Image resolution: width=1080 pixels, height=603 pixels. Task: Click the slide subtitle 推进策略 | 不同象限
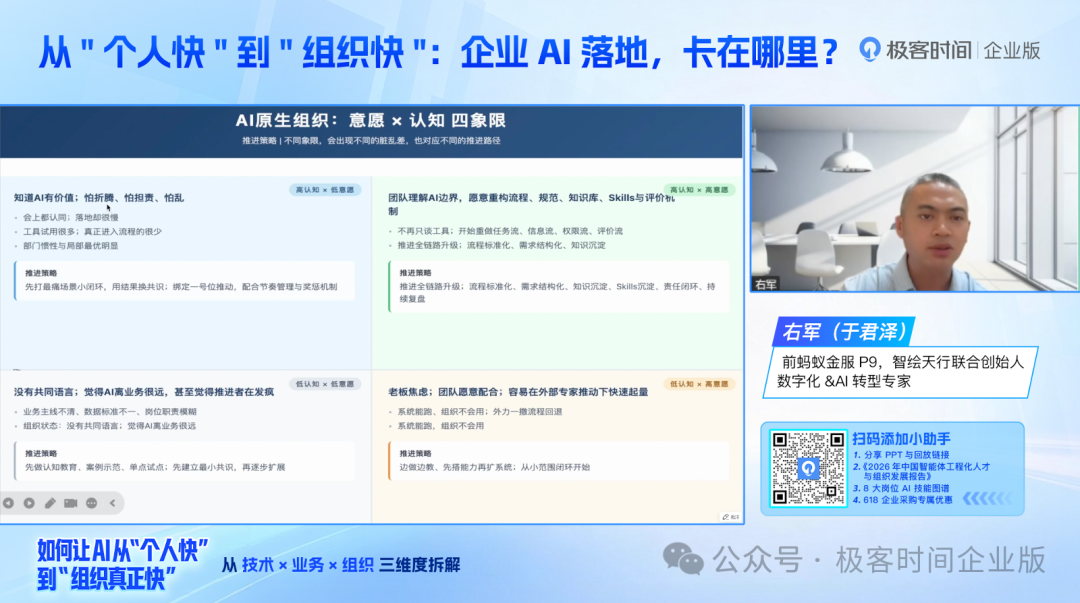click(x=371, y=141)
